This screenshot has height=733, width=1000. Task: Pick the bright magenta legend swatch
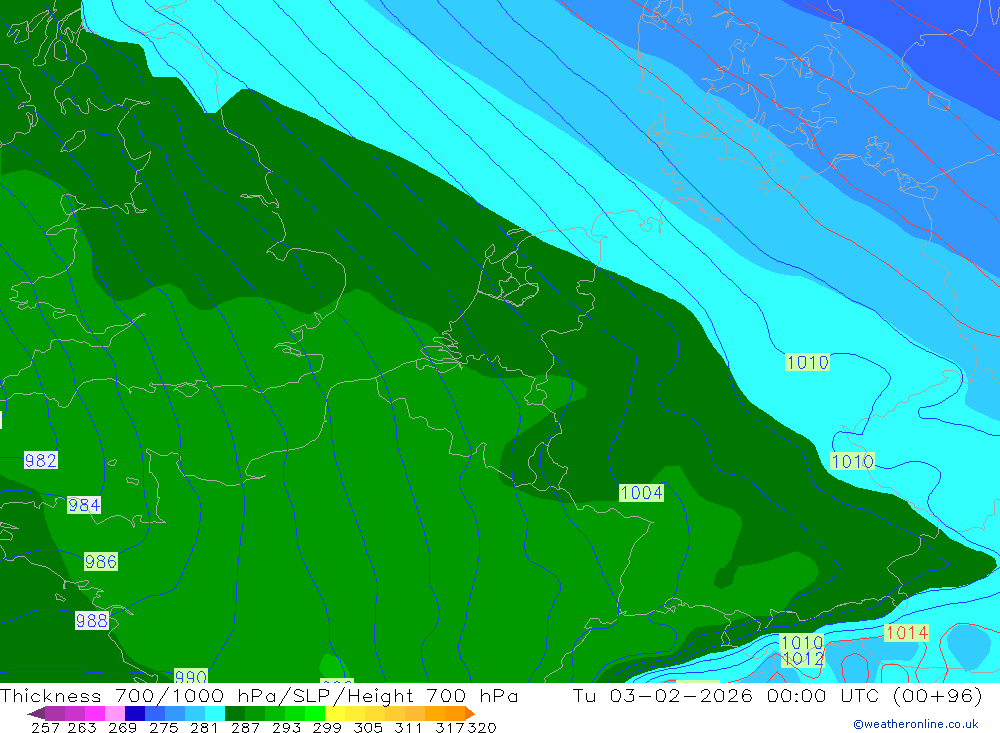(x=94, y=713)
